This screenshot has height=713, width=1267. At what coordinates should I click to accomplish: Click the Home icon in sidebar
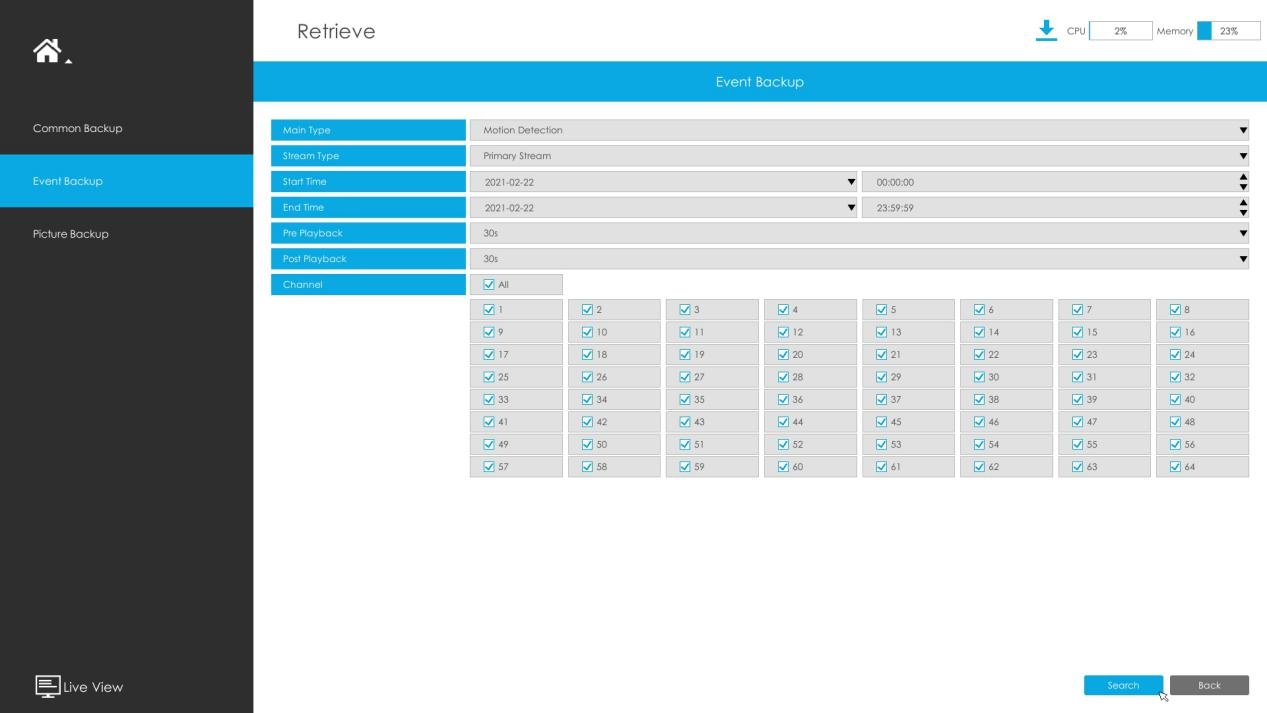click(x=47, y=51)
